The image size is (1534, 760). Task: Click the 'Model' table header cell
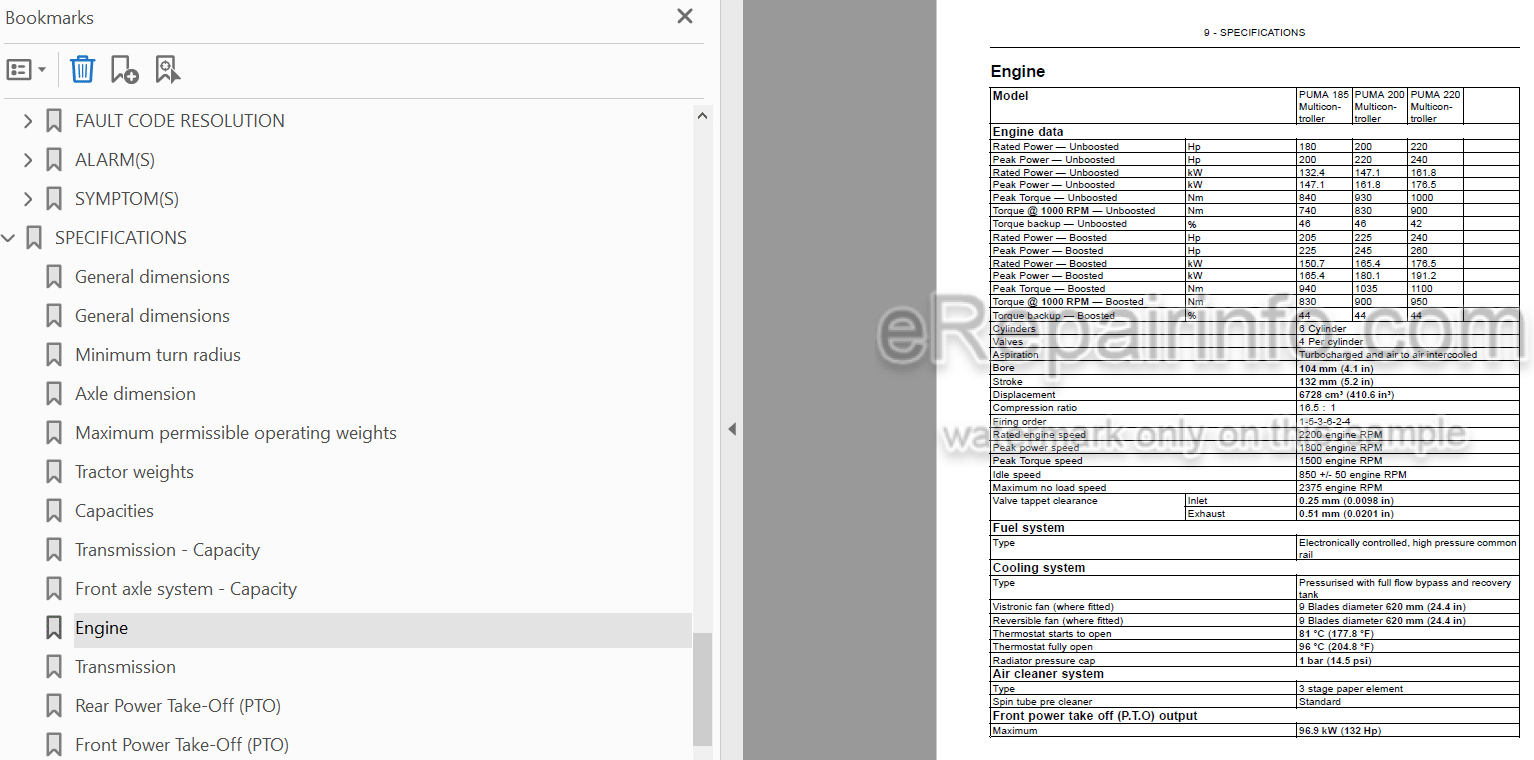[1143, 106]
